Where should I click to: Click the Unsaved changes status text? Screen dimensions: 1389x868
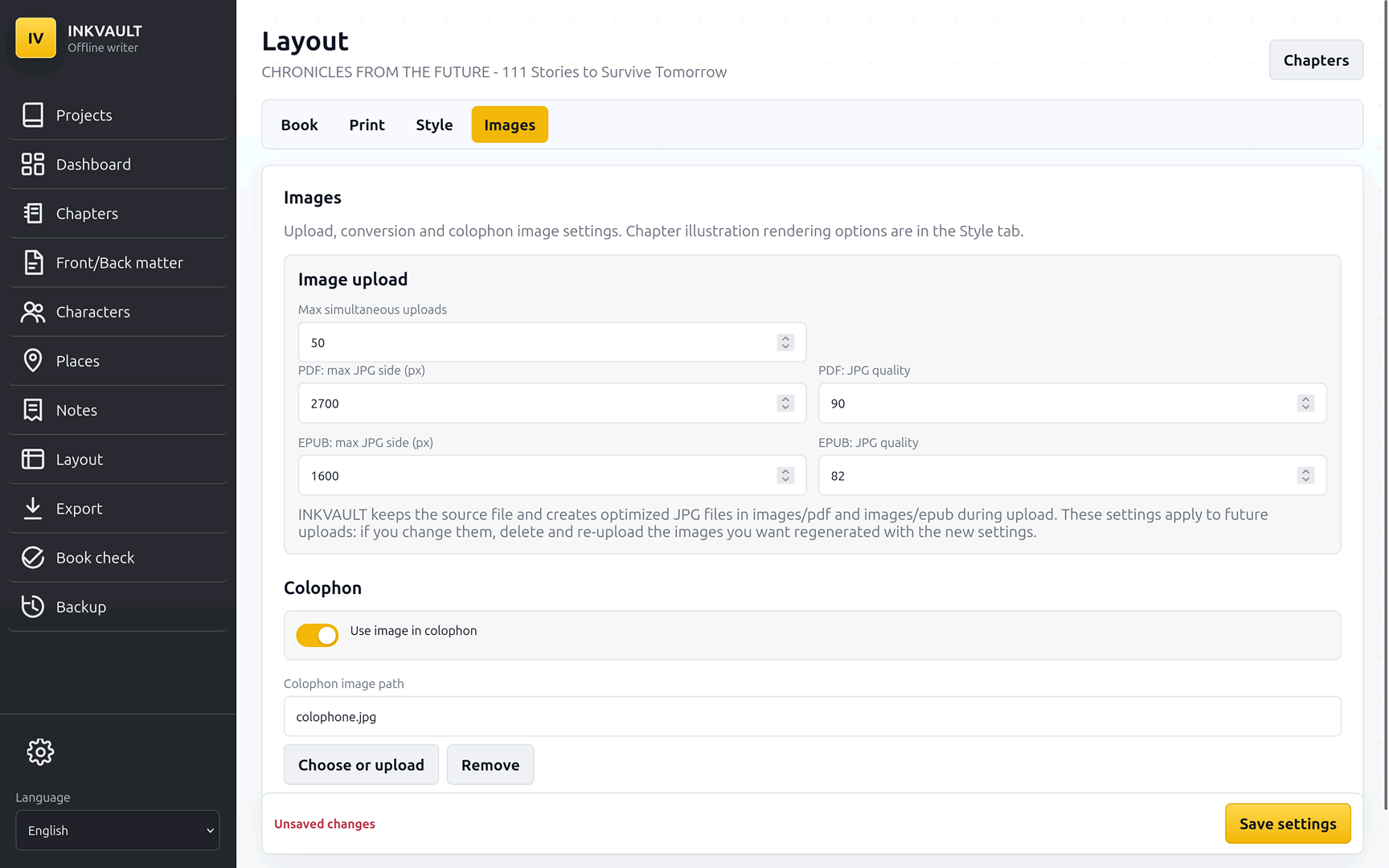click(x=325, y=824)
